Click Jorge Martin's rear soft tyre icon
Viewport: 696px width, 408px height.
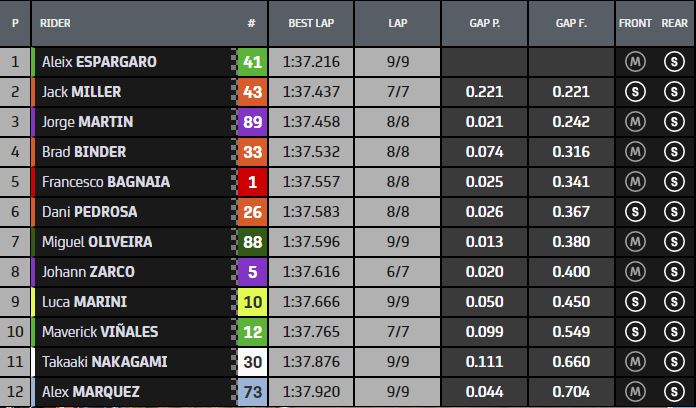click(x=672, y=122)
